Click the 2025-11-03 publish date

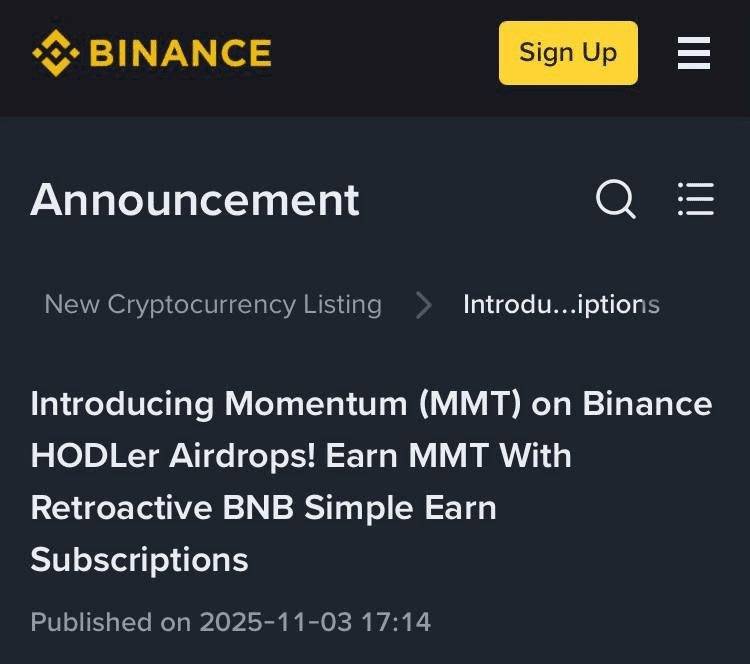tap(276, 622)
